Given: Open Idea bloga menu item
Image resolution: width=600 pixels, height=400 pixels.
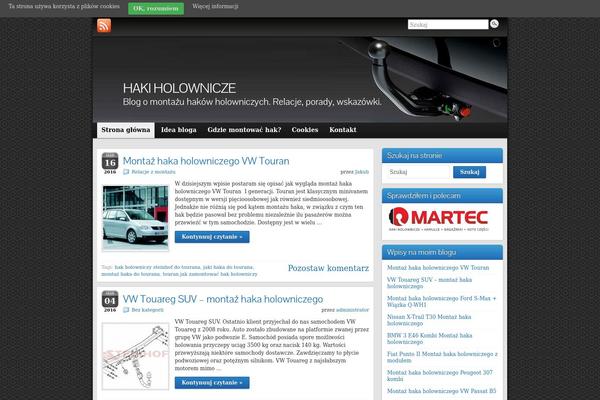Looking at the screenshot, I should [x=178, y=130].
